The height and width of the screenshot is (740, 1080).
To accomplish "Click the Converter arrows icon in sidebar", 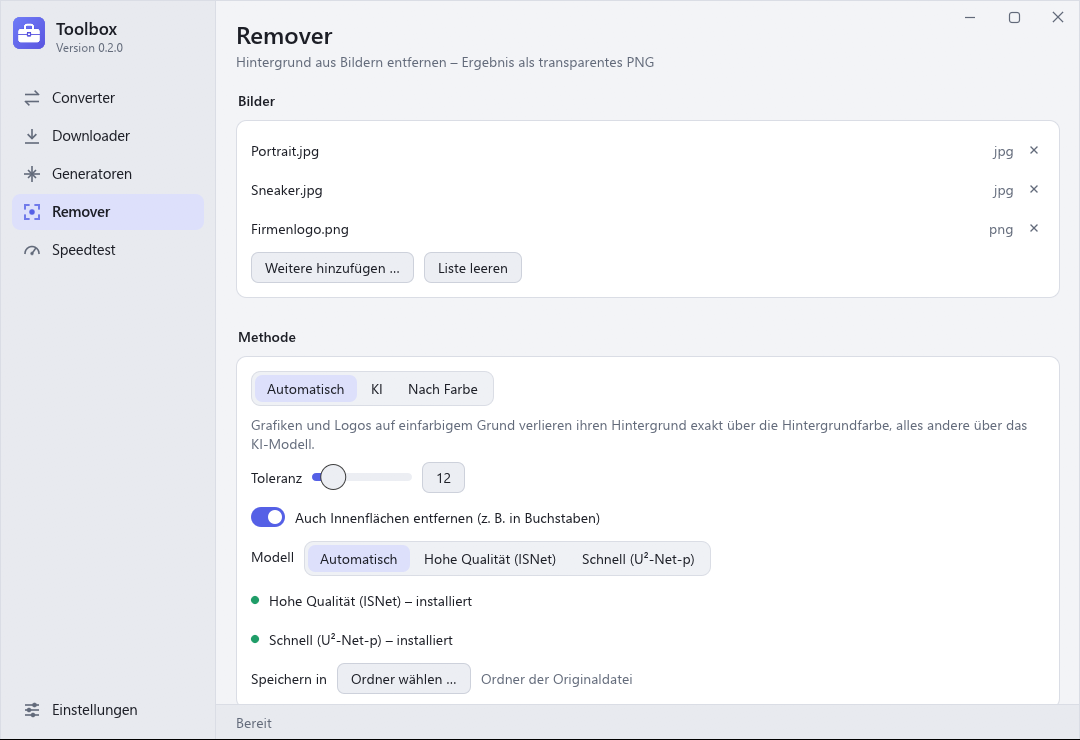I will coord(32,98).
